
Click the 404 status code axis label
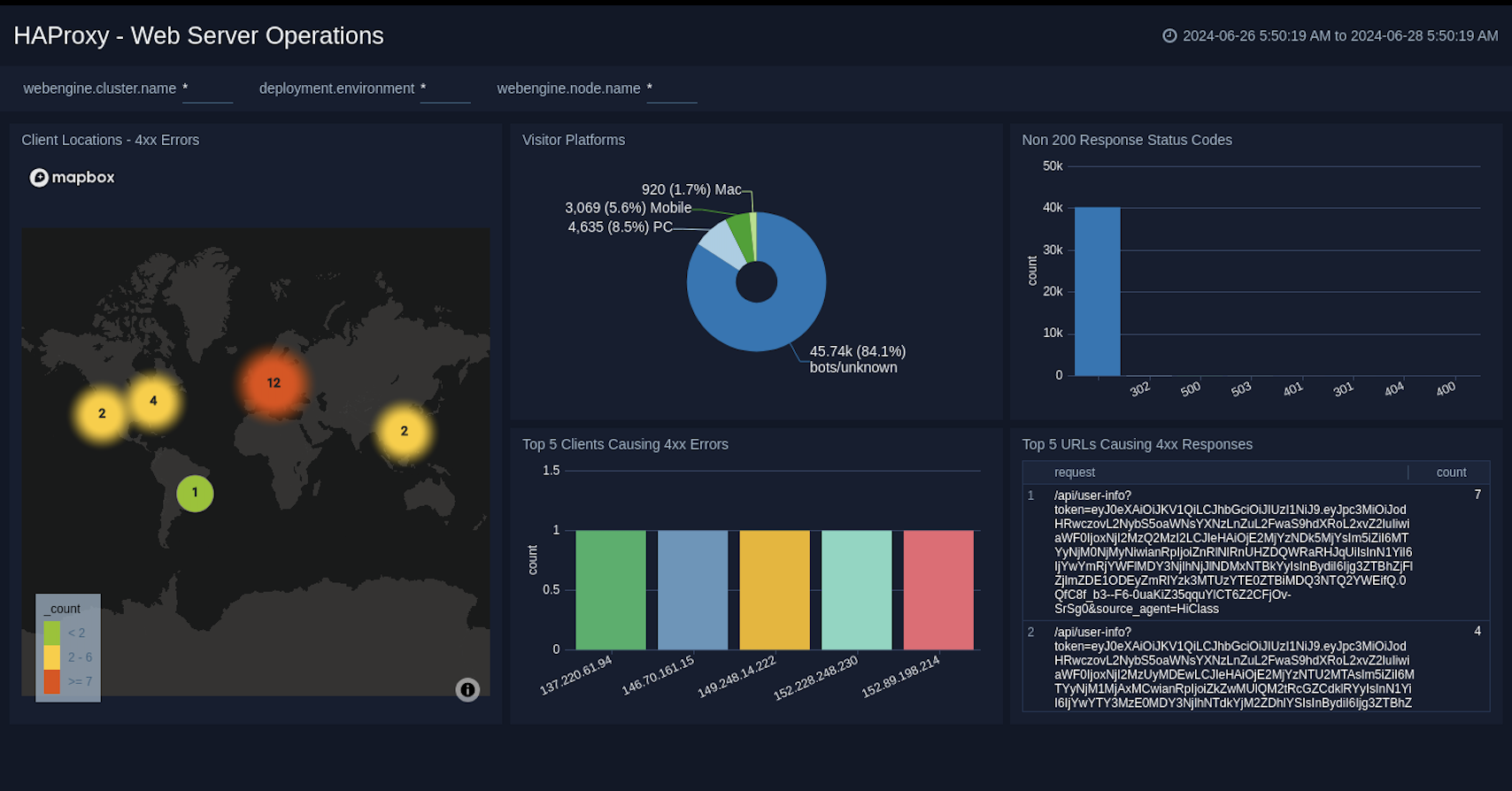(1394, 388)
